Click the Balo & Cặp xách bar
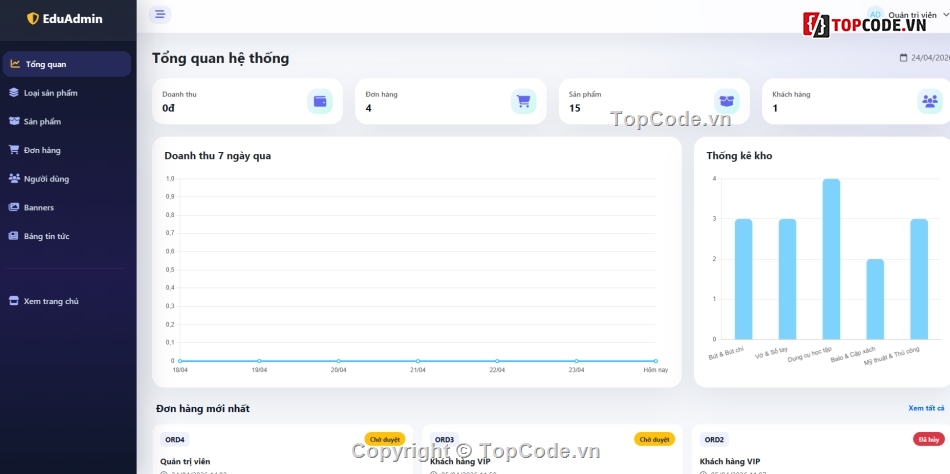Image resolution: width=950 pixels, height=474 pixels. point(875,299)
